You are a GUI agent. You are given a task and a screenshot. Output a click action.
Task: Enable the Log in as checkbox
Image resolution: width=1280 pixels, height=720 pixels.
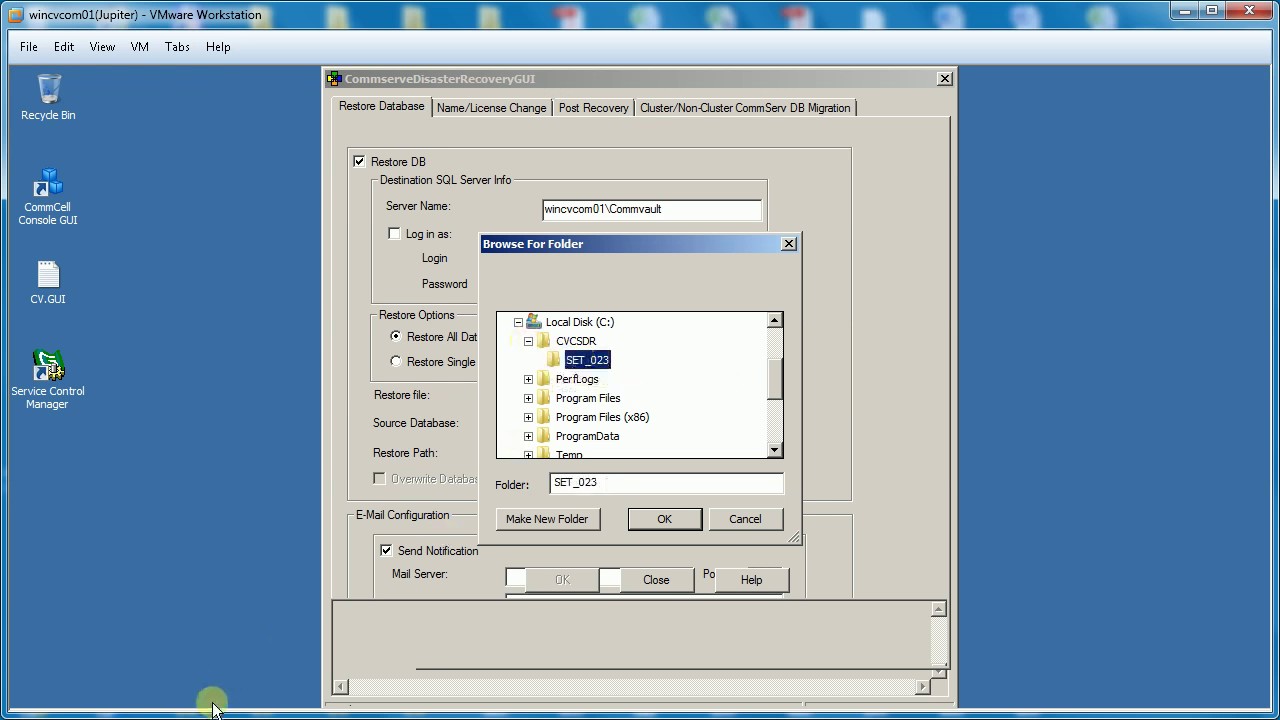[x=394, y=233]
